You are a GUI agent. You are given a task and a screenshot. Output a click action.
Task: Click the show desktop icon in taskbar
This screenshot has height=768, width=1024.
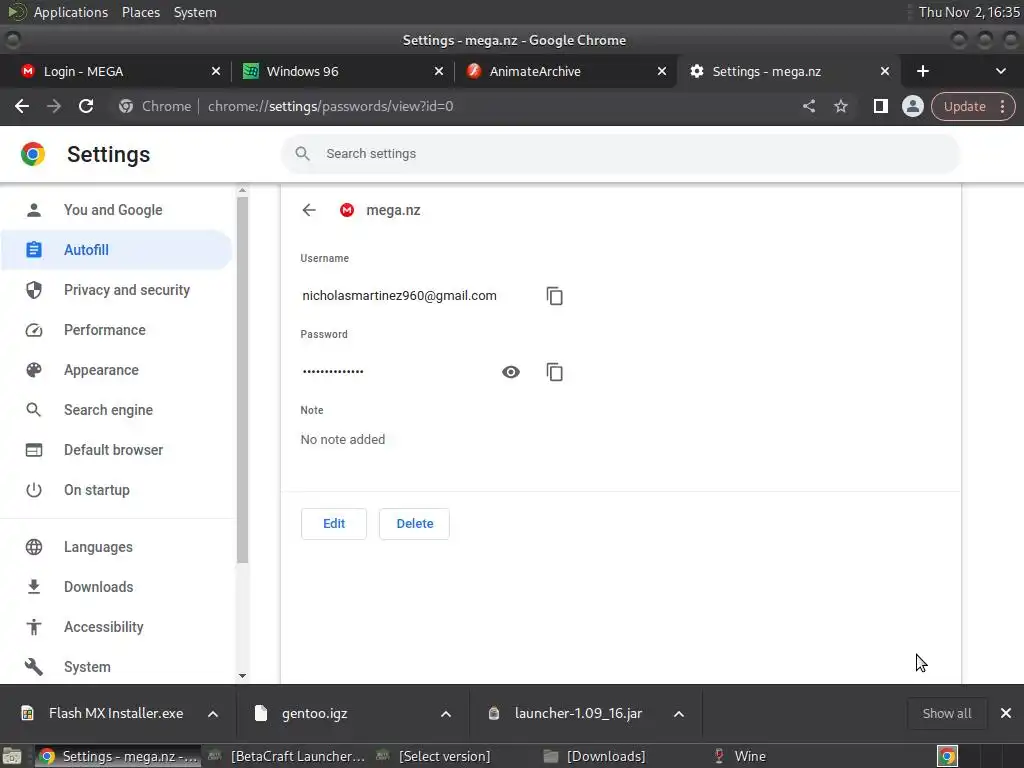point(12,756)
